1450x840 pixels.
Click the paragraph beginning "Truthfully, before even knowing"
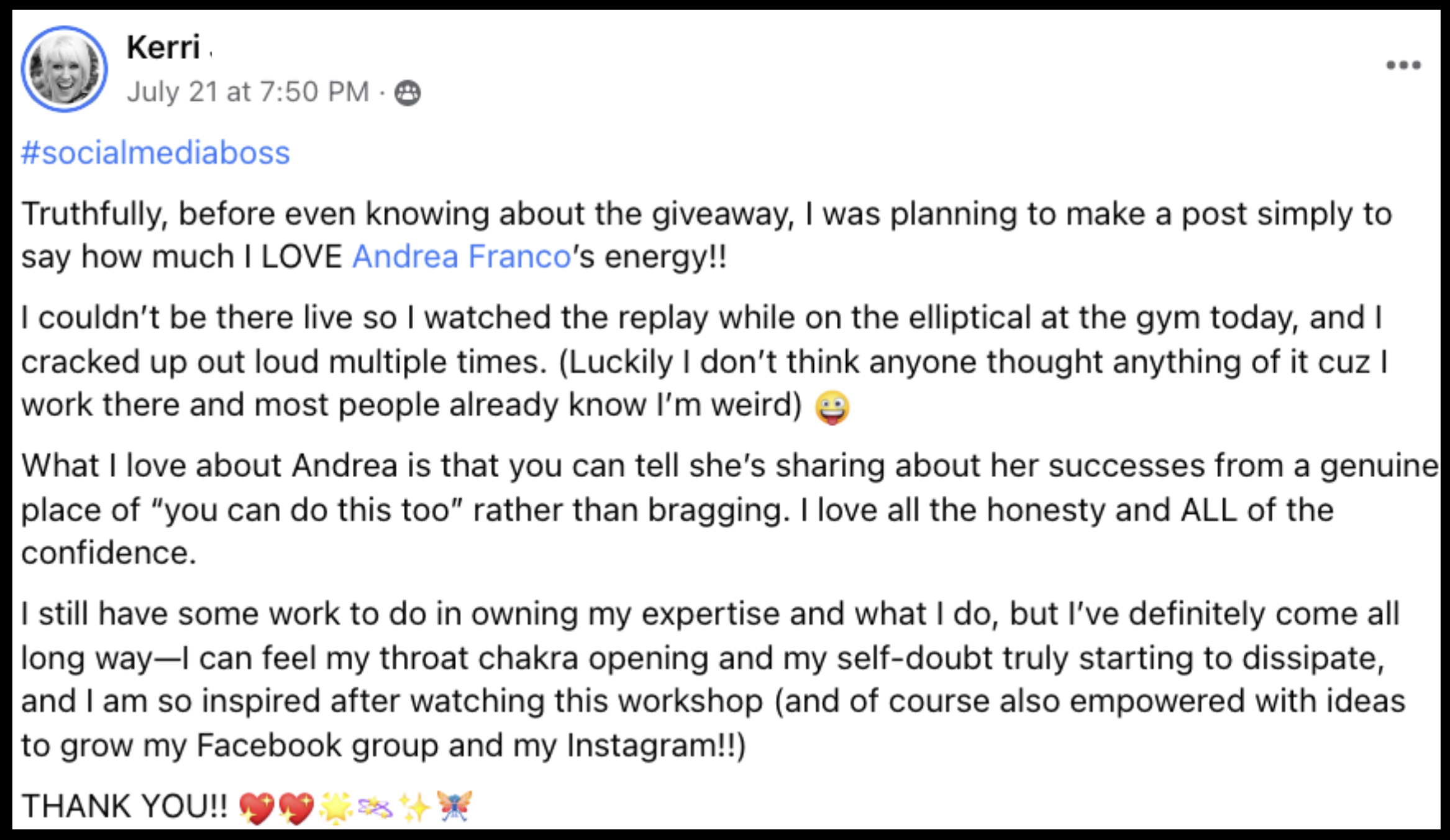click(706, 235)
